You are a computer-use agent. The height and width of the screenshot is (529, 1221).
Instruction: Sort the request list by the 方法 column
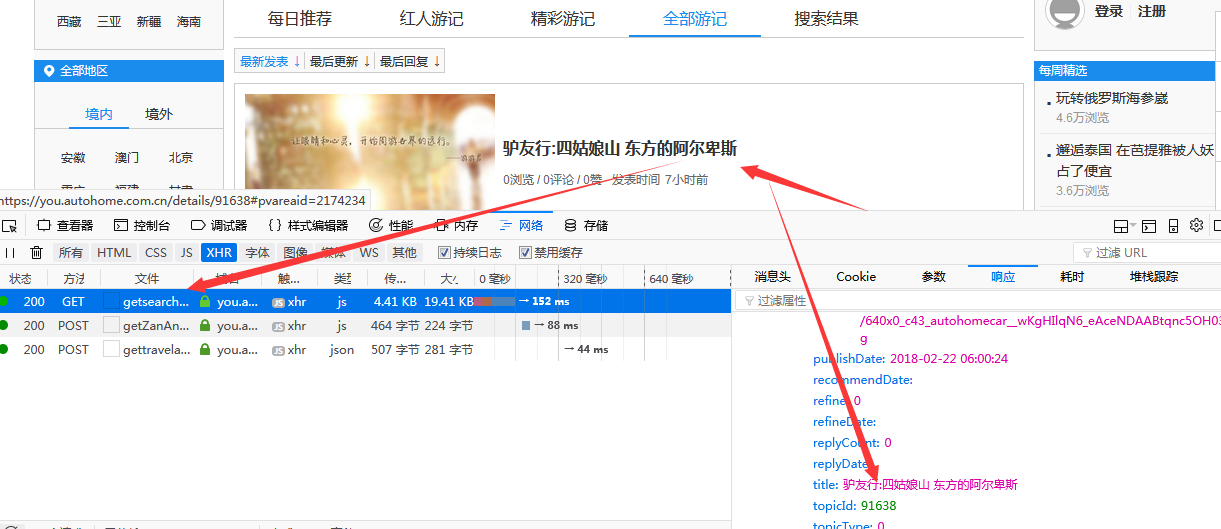pos(74,278)
